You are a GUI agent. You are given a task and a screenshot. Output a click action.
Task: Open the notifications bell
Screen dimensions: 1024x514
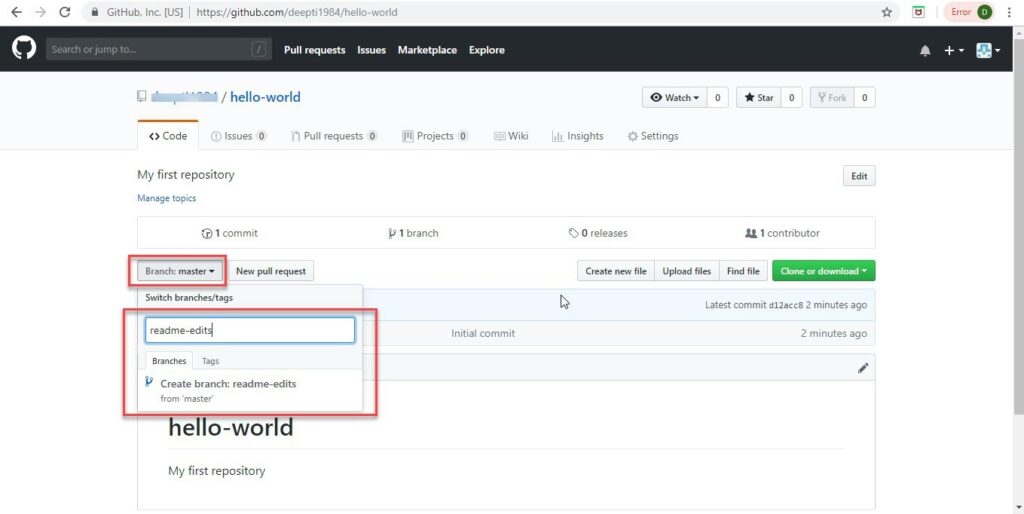925,50
